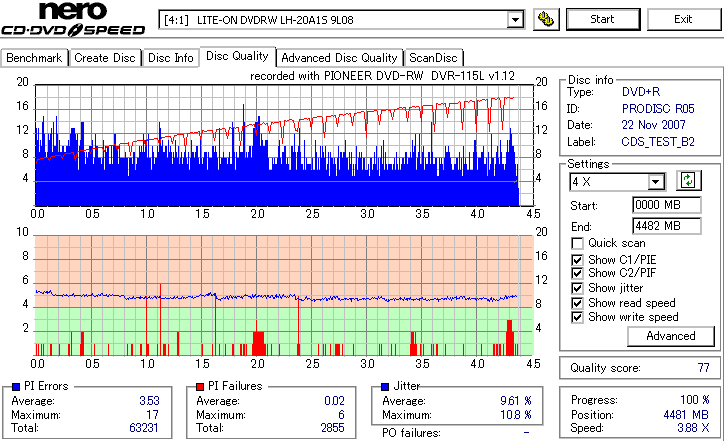Toggle Show read speed checkbox
This screenshot has height=441, width=724.
577,303
